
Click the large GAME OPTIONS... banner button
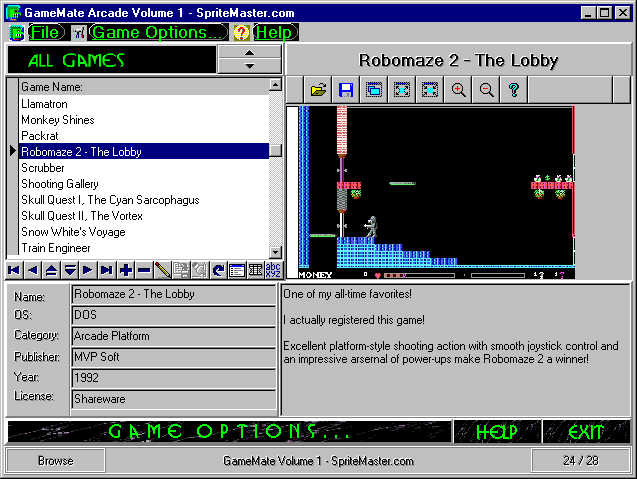(x=229, y=431)
